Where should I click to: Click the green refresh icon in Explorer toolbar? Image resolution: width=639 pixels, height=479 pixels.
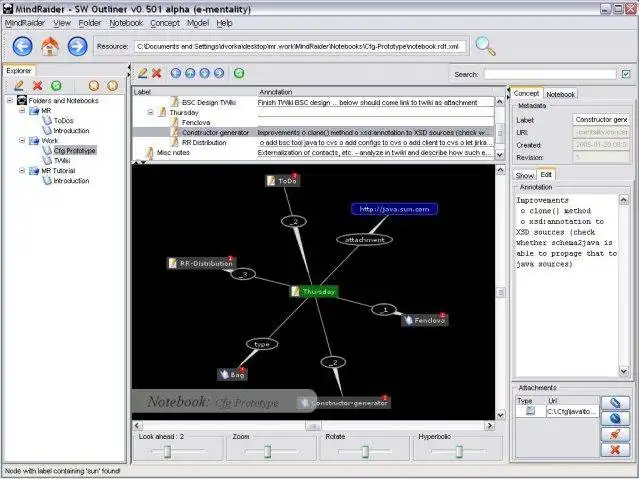(x=56, y=86)
